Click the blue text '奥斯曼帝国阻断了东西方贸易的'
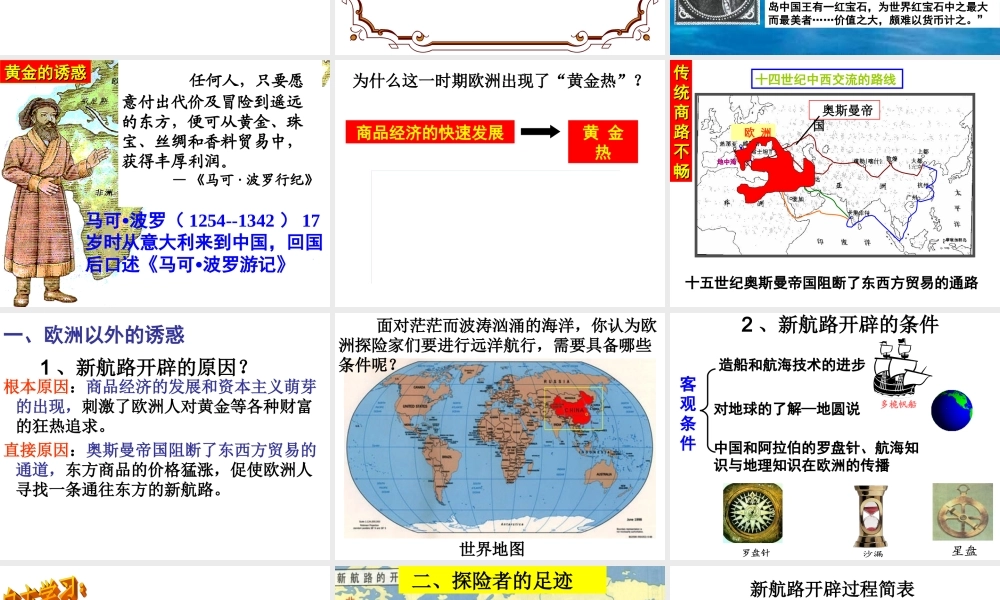 202,450
